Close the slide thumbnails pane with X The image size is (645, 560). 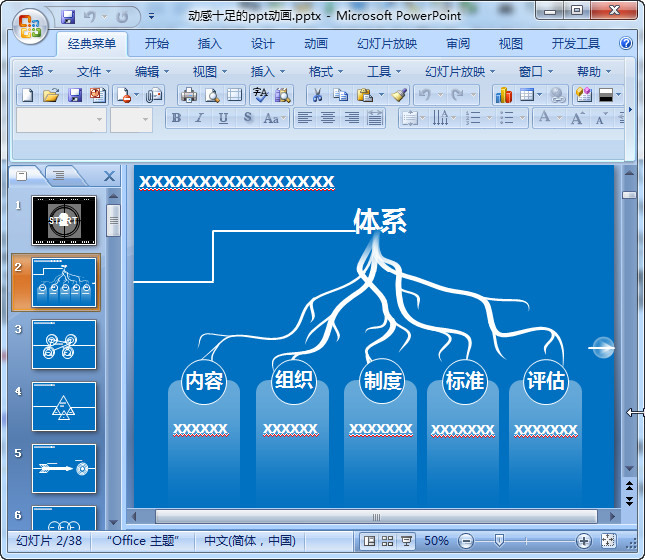point(109,176)
